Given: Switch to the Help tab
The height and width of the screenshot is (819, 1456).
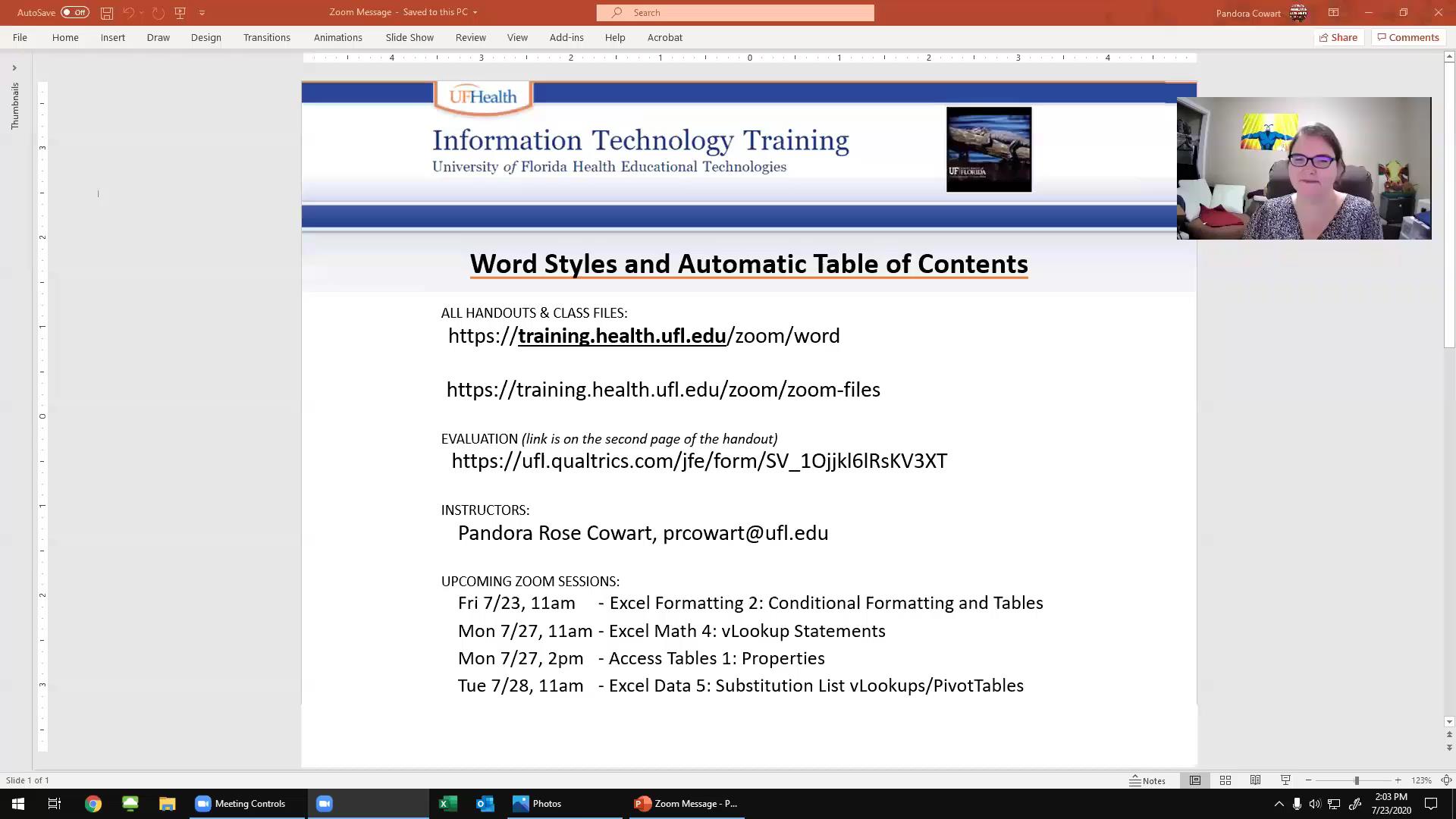Looking at the screenshot, I should coord(615,37).
